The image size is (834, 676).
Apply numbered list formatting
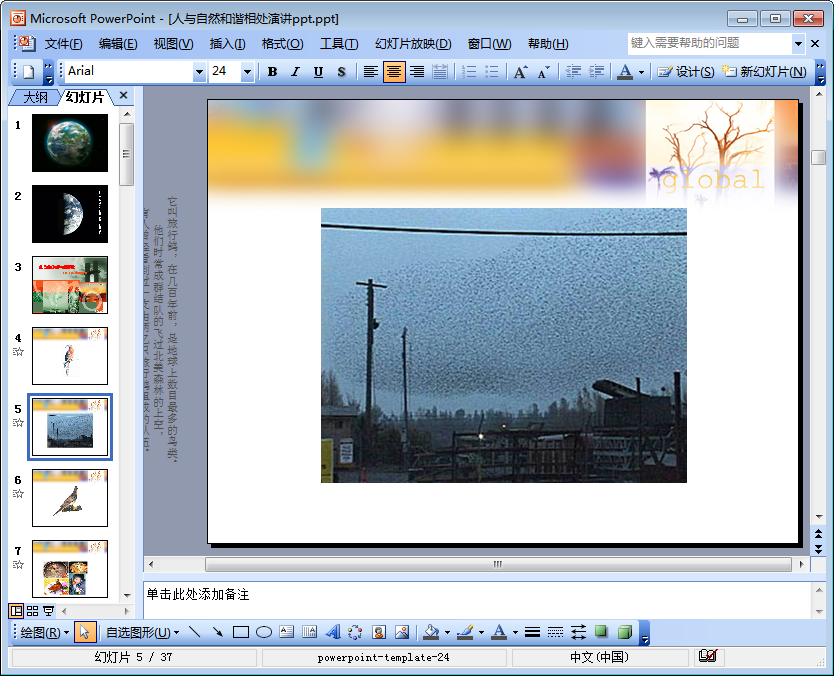tap(469, 72)
